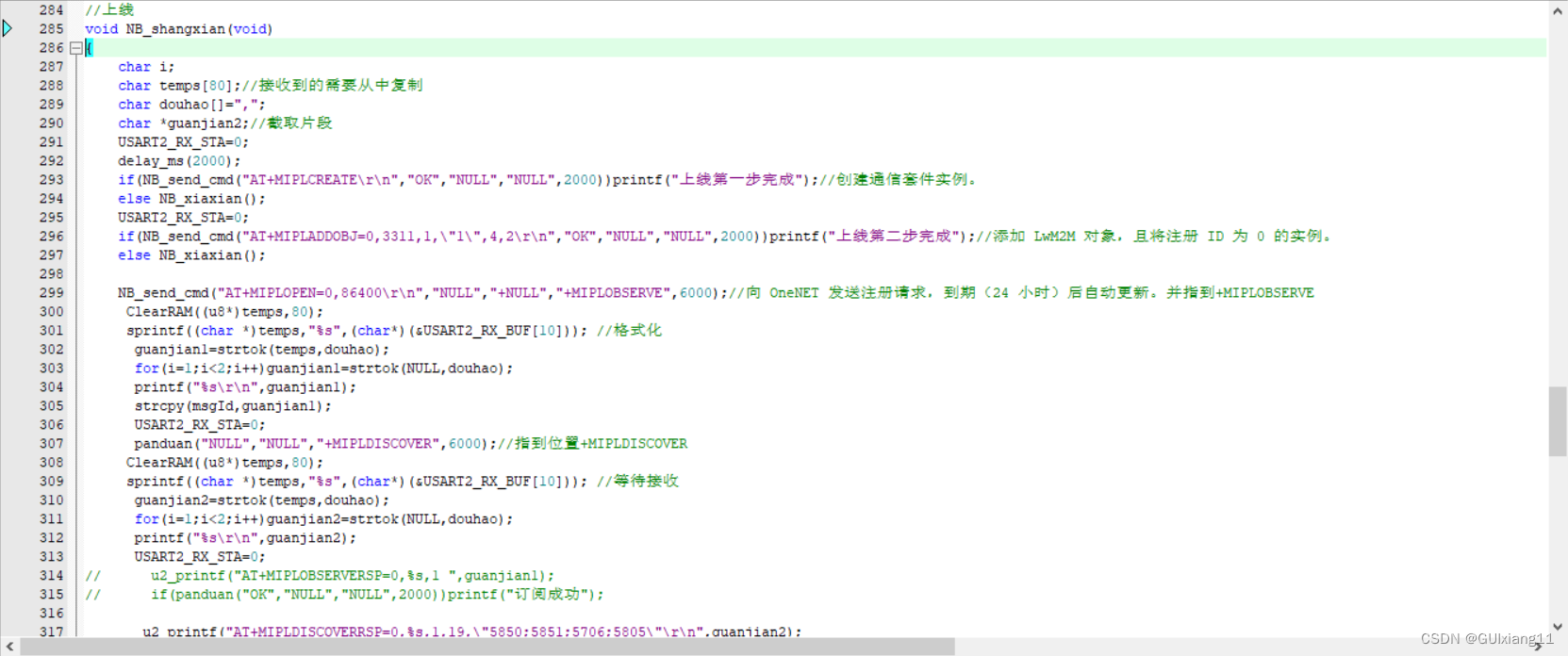Click the vertical scrollbar up arrow
1568x656 pixels.
click(x=1558, y=10)
